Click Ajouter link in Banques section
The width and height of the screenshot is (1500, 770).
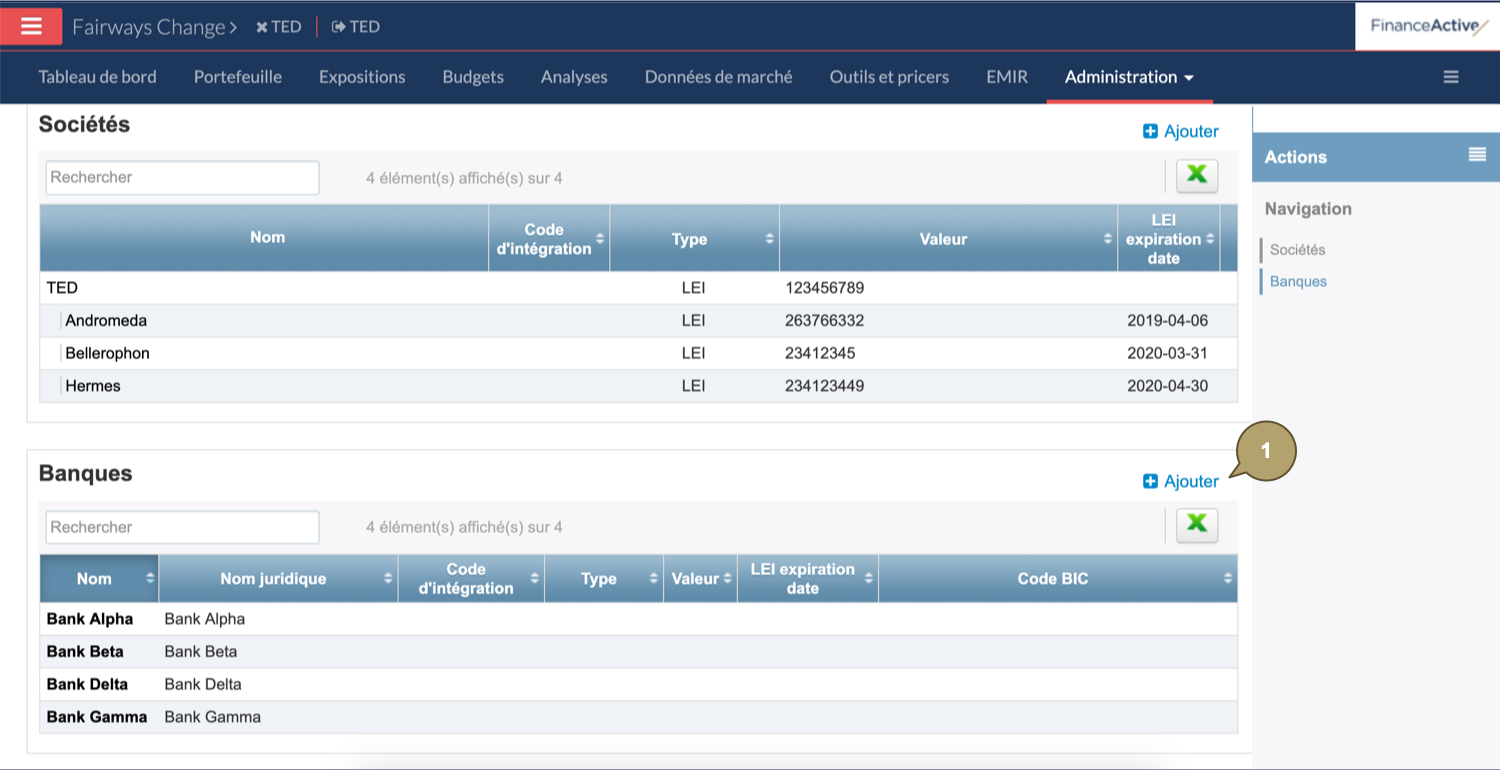(x=1181, y=481)
